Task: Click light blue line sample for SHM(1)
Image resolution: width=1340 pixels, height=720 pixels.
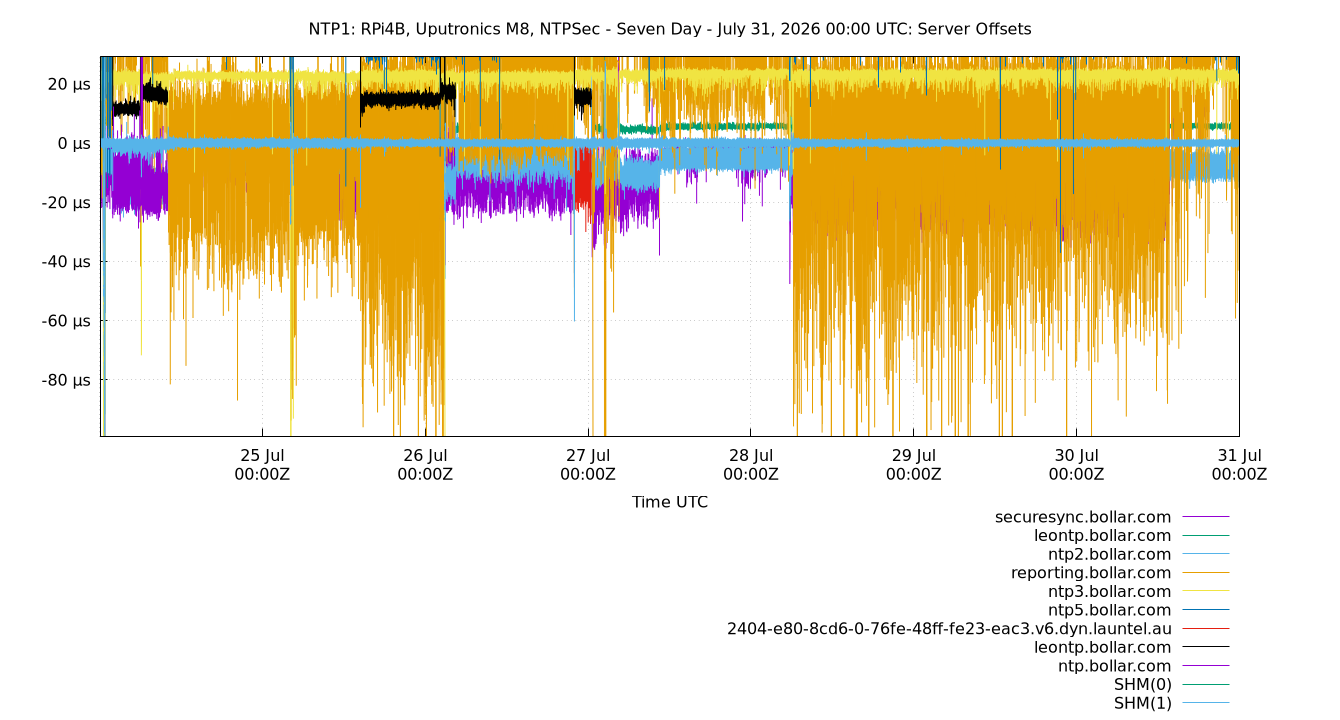Action: tap(1206, 703)
